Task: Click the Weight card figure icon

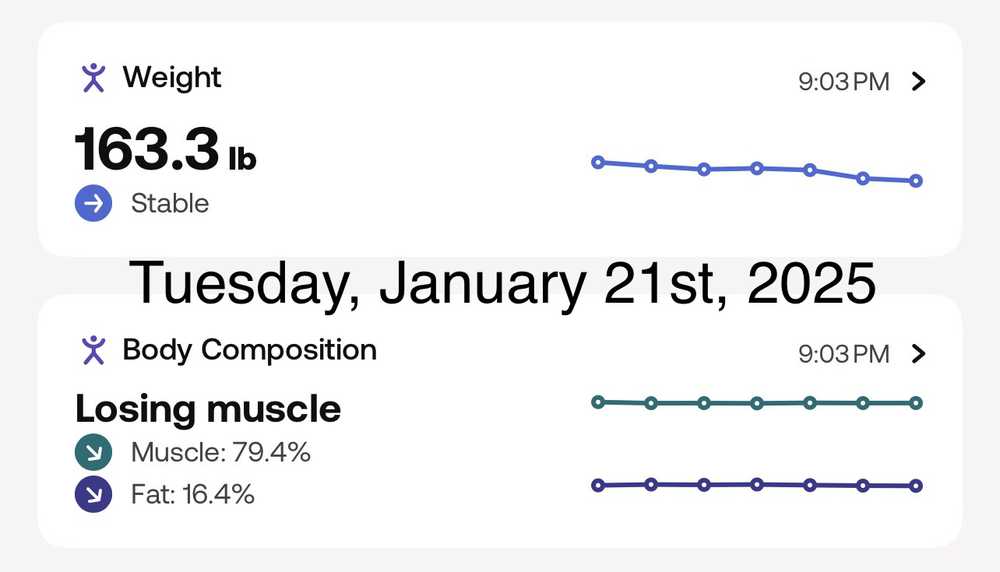Action: 93,77
